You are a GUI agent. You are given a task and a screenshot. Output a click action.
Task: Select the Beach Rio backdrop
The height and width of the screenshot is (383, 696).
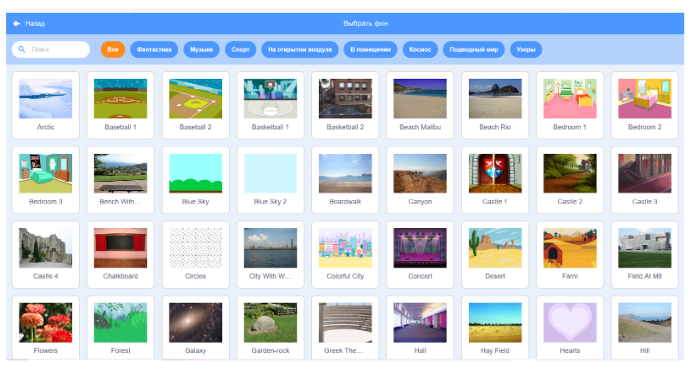(495, 105)
